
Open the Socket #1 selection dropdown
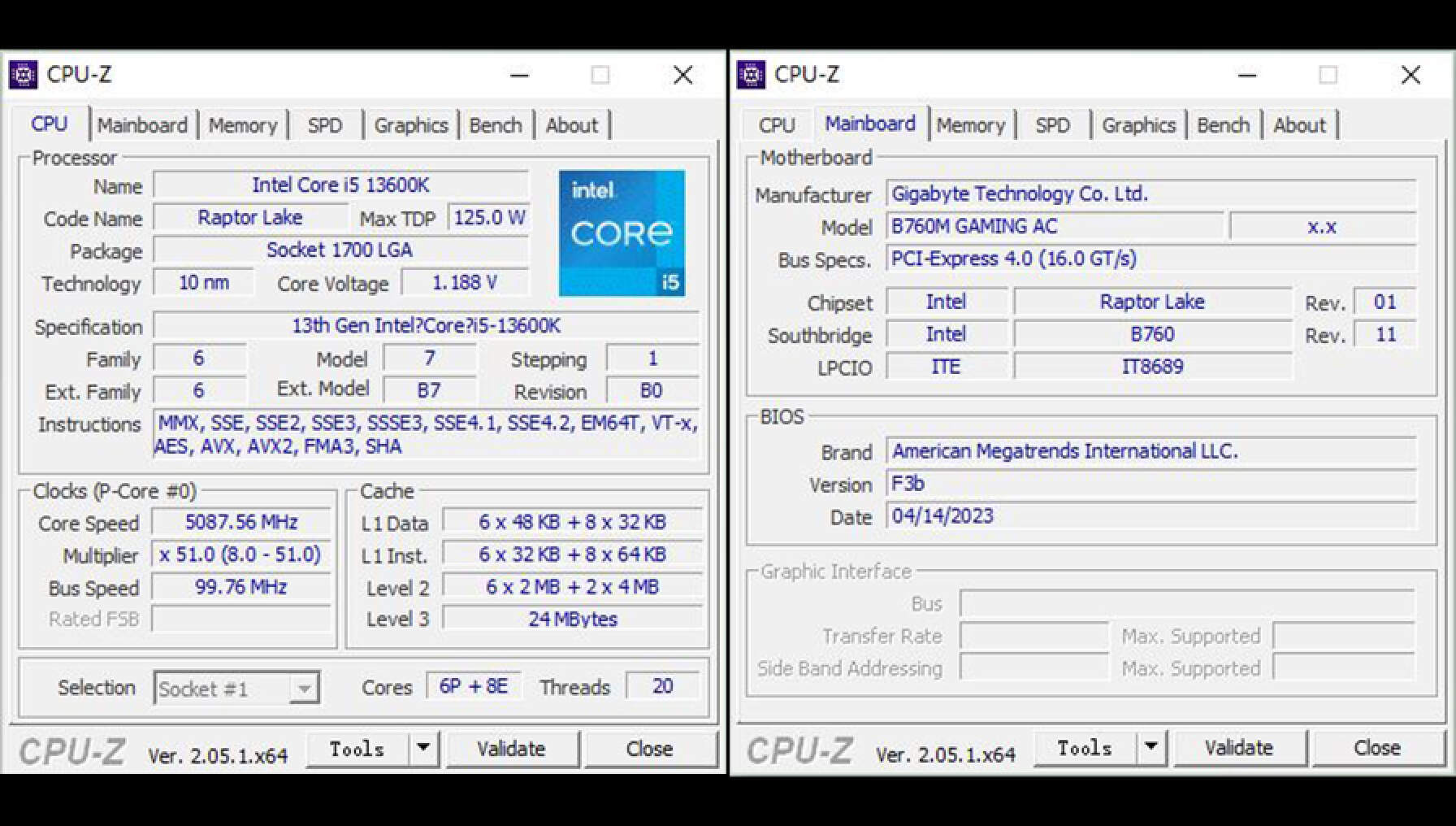tap(305, 688)
